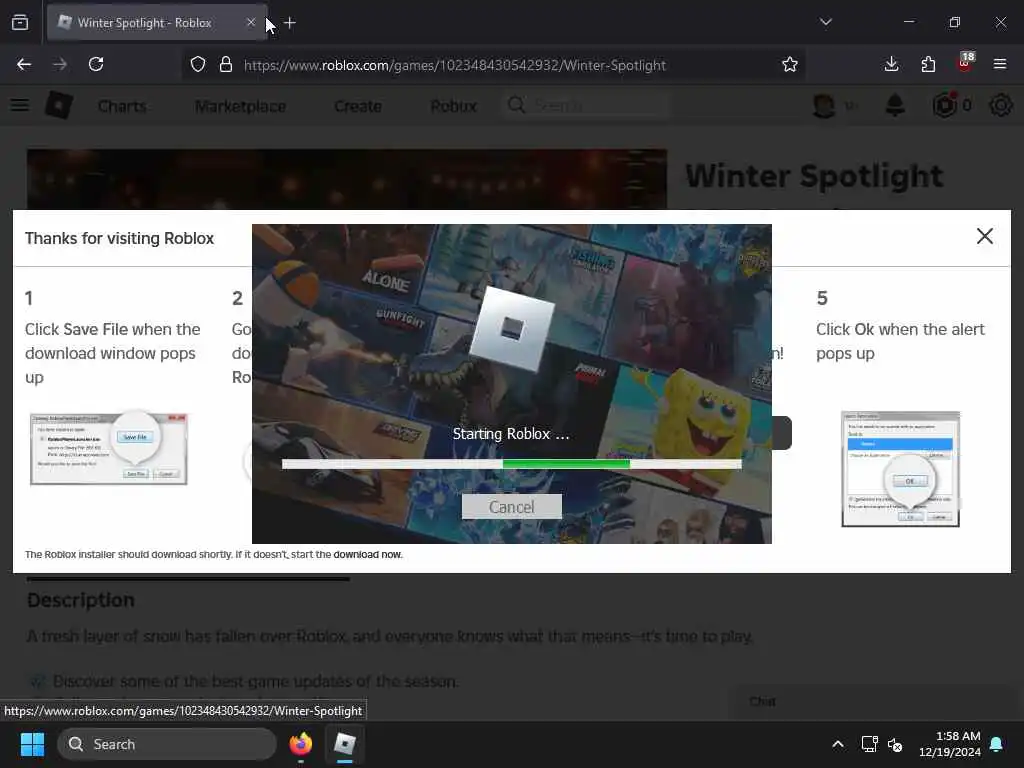The width and height of the screenshot is (1024, 768).
Task: Open the Firefox View icon
Action: coord(20,22)
